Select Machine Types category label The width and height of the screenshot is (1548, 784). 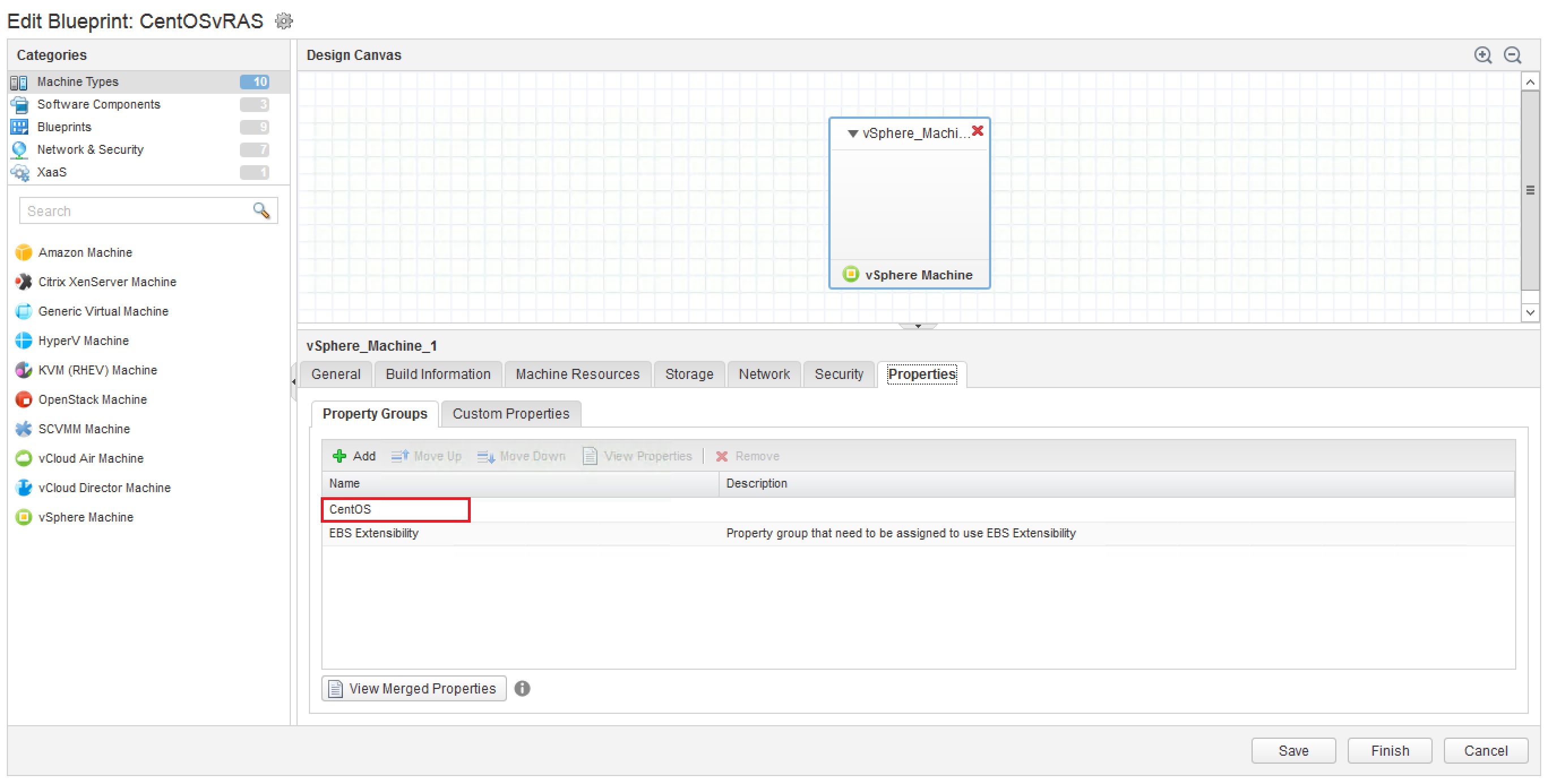[x=78, y=81]
